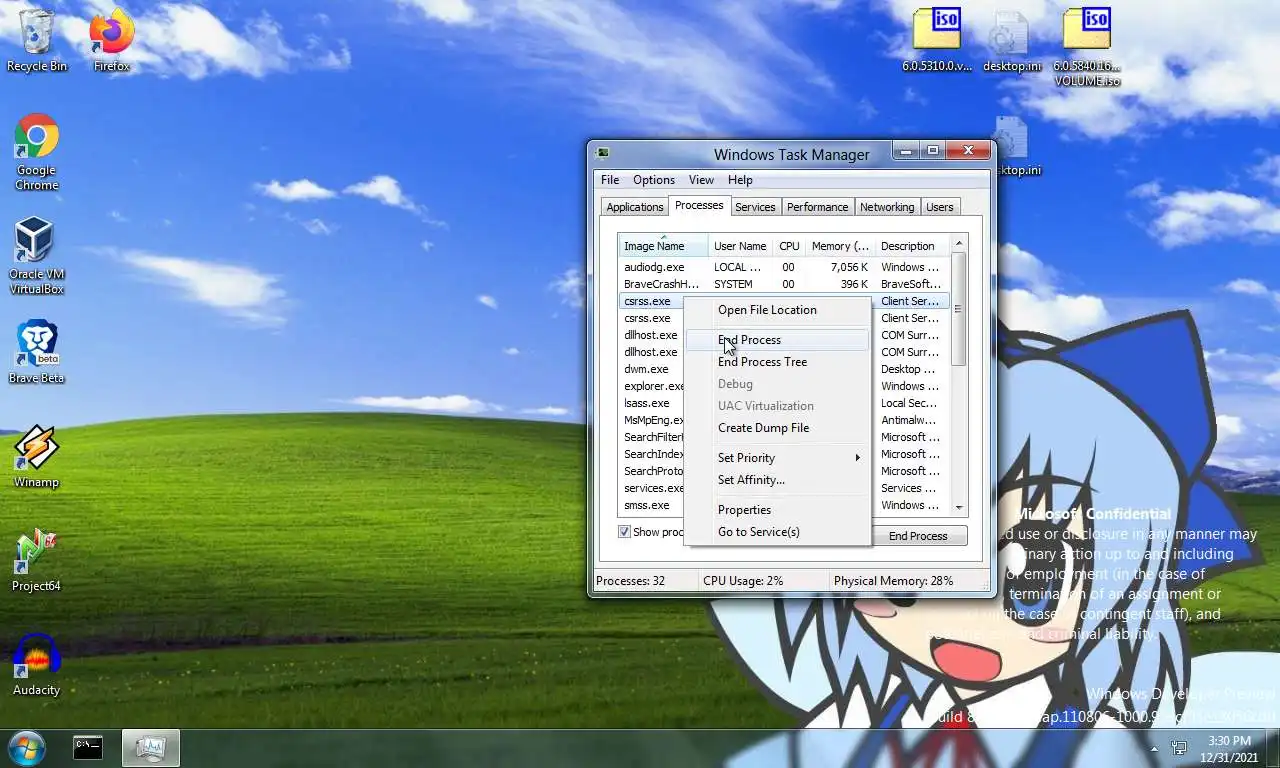Sort by User Name column header

tap(740, 246)
